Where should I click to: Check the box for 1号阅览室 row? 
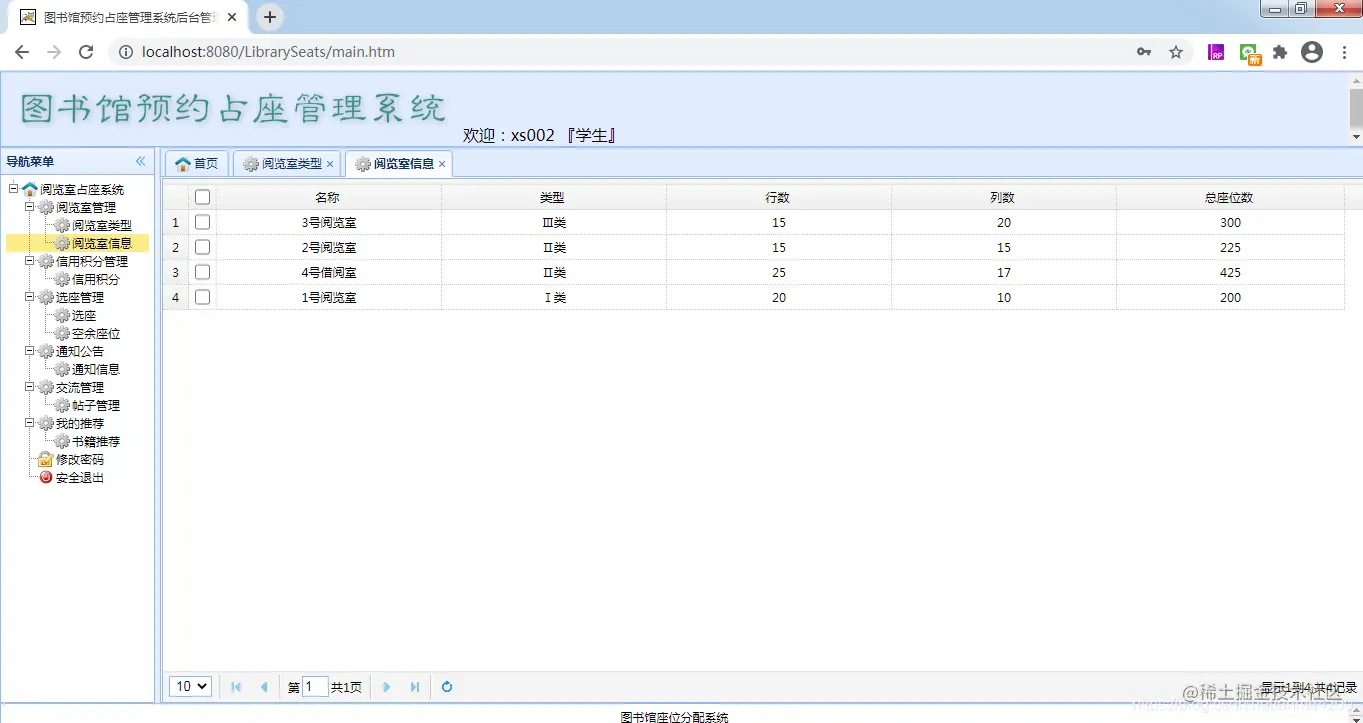(x=202, y=297)
